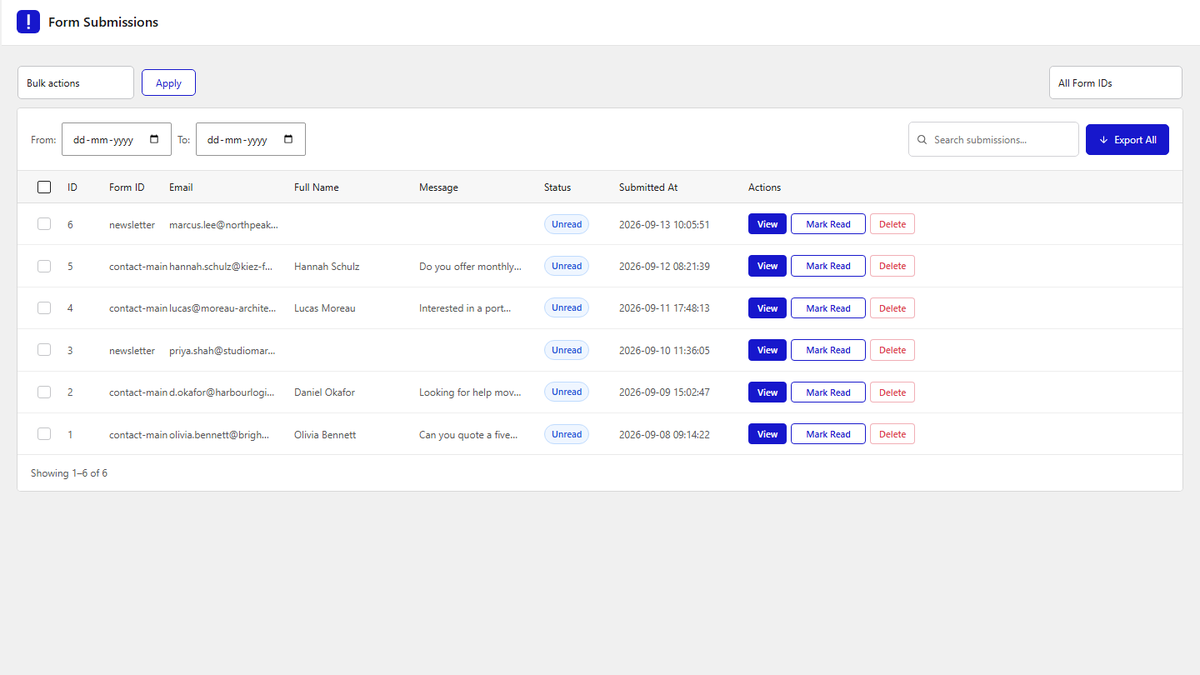Click timestamp 2026-09-13 10:05:51
The width and height of the screenshot is (1200, 675).
pos(664,224)
